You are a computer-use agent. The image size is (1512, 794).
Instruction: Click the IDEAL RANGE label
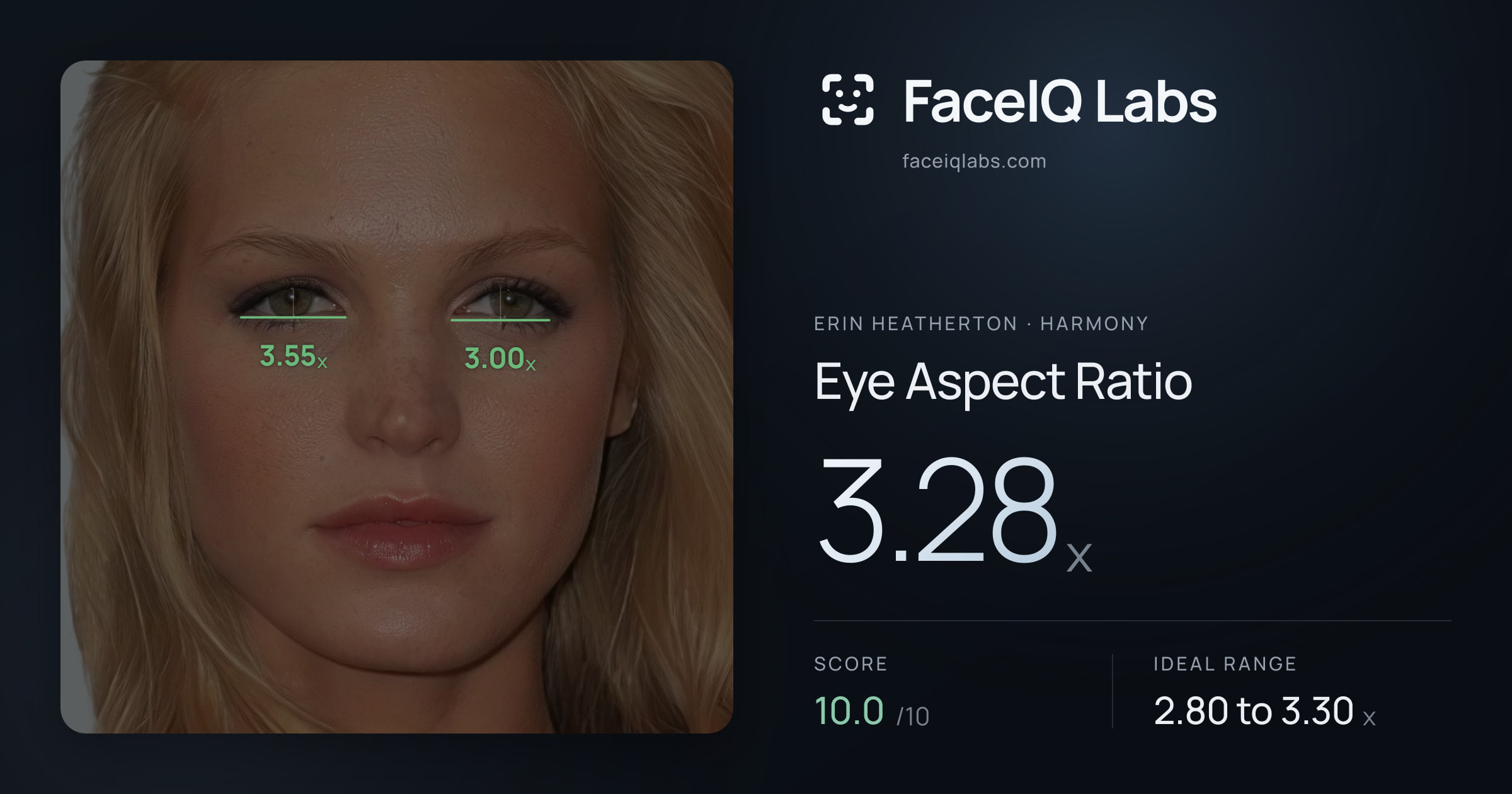[x=1225, y=664]
